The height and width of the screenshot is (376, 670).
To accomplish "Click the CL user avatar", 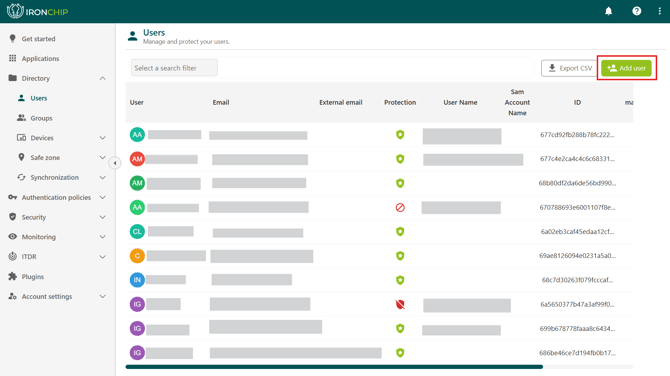I will pyautogui.click(x=137, y=232).
